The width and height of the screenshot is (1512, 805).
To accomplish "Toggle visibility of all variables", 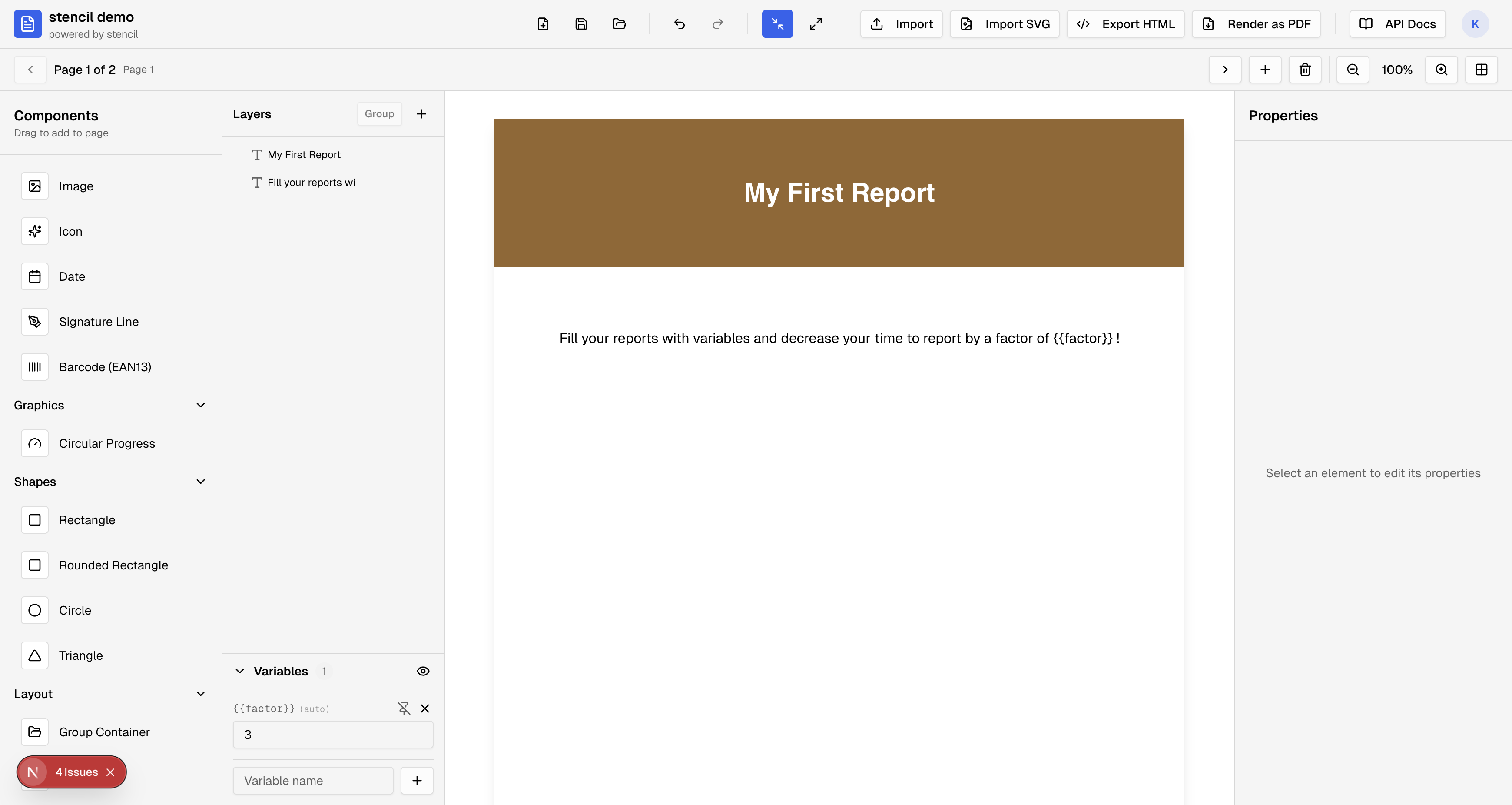I will [423, 671].
